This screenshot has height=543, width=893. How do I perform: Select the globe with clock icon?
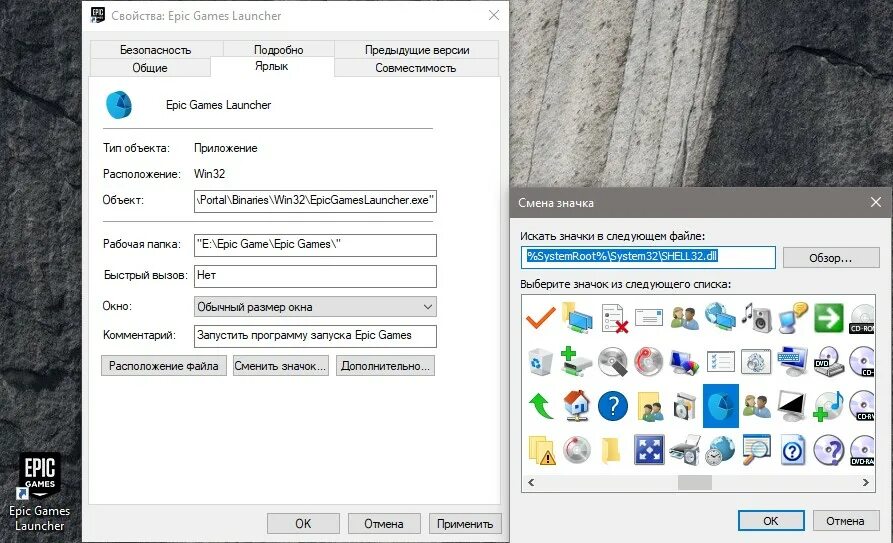(x=720, y=450)
